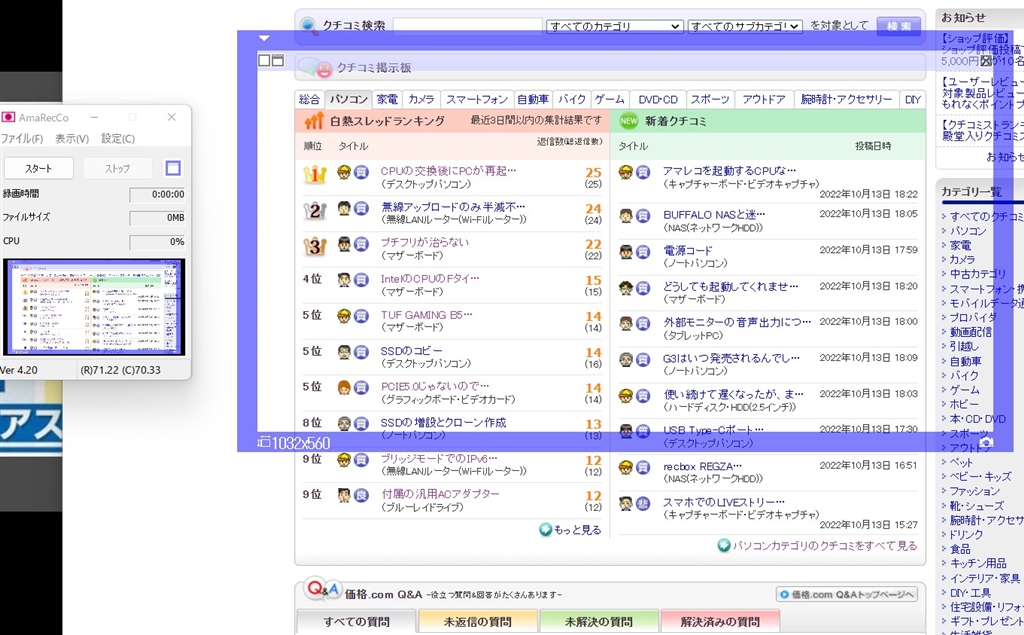The width and height of the screenshot is (1024, 635).
Task: Click the plain square frame-mode icon
Action: pyautogui.click(x=264, y=60)
